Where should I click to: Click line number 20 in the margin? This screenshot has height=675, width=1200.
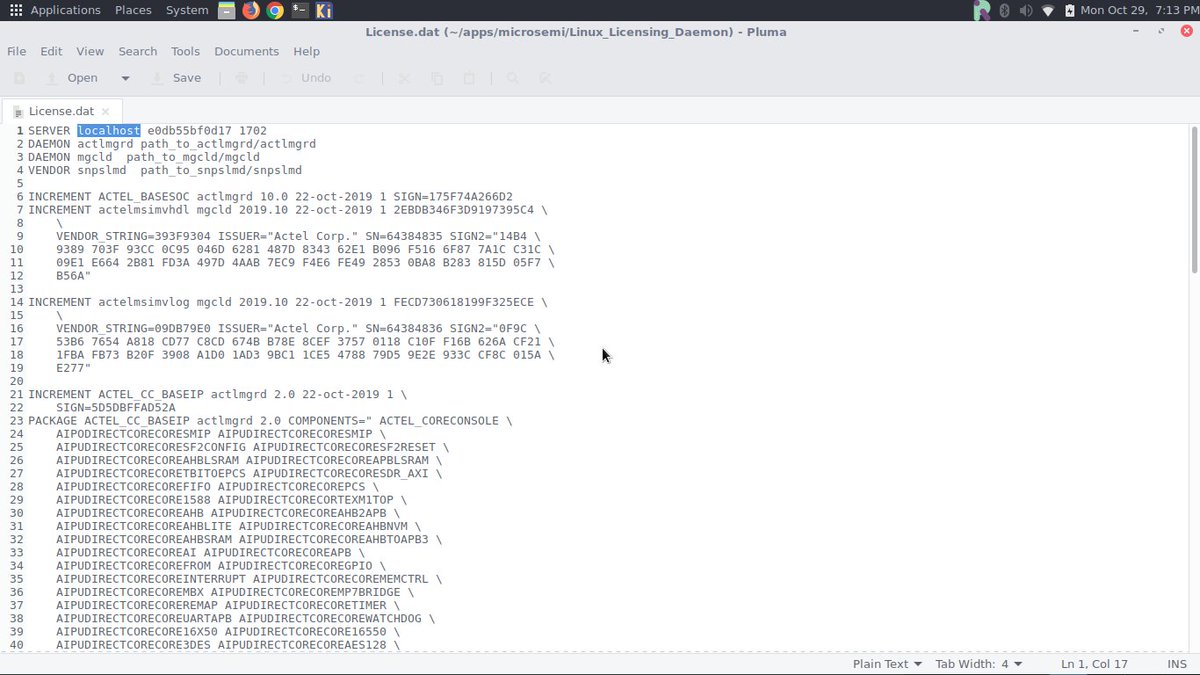(15, 381)
